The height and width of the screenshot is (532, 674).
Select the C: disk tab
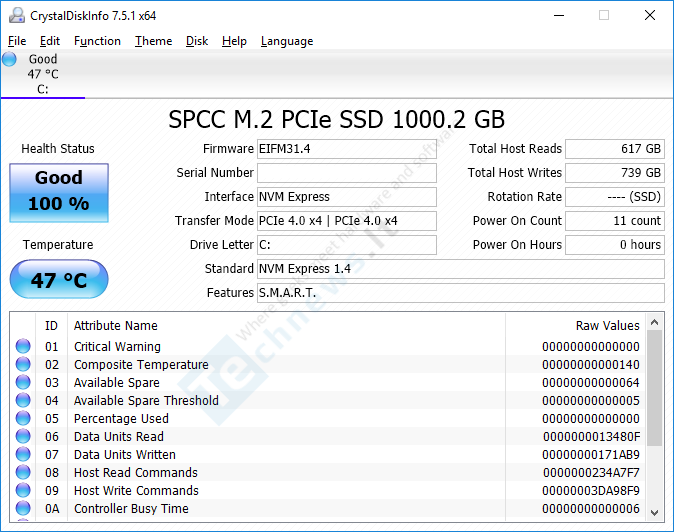click(43, 74)
